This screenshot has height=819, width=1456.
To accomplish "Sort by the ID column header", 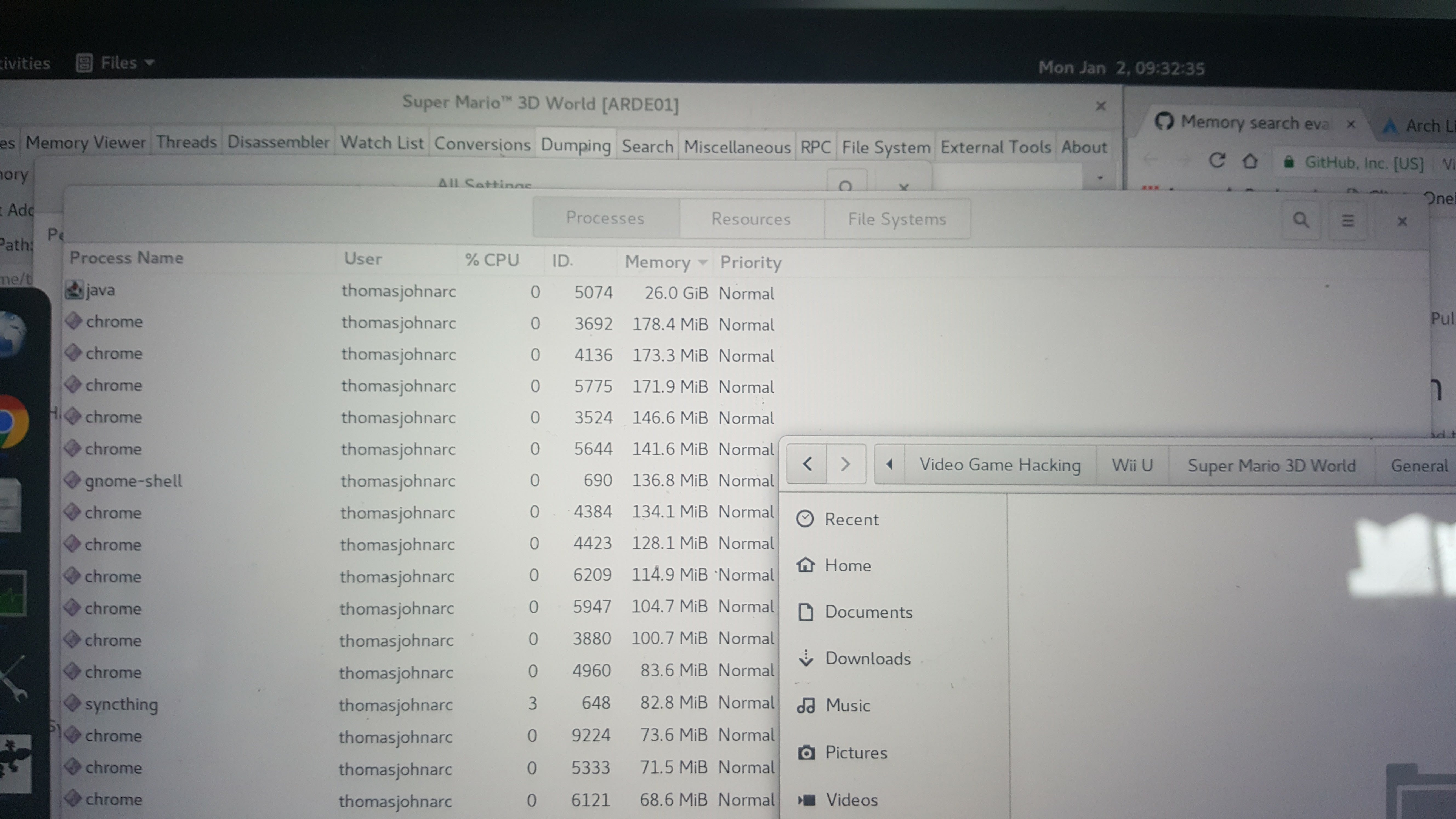I will 562,261.
